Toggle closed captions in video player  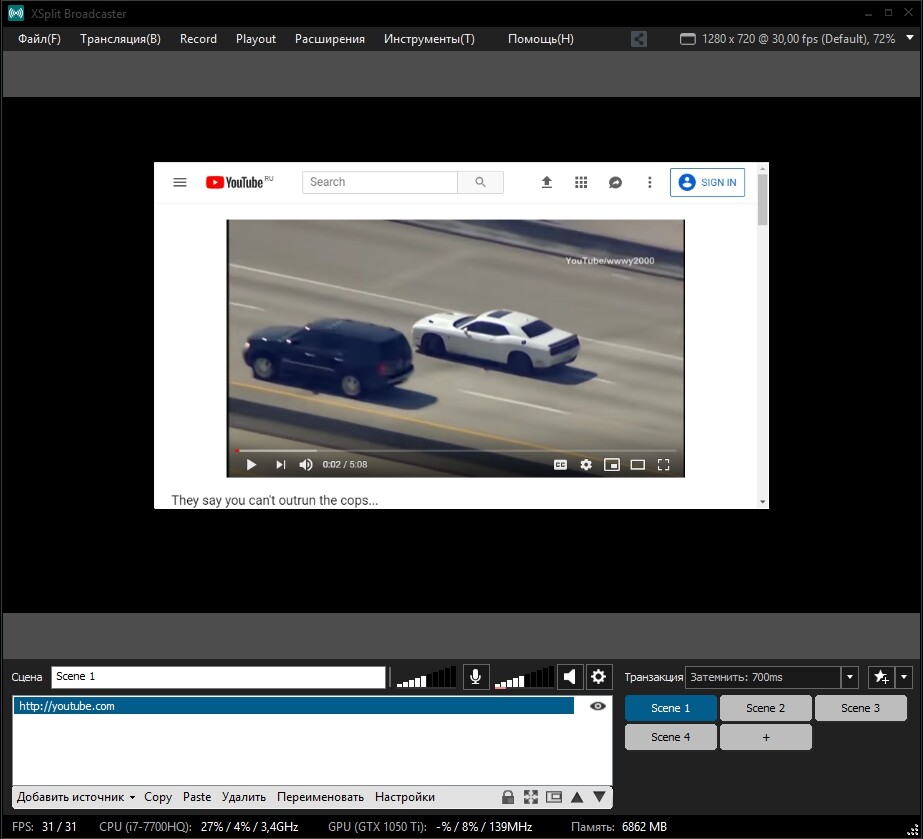coord(560,465)
